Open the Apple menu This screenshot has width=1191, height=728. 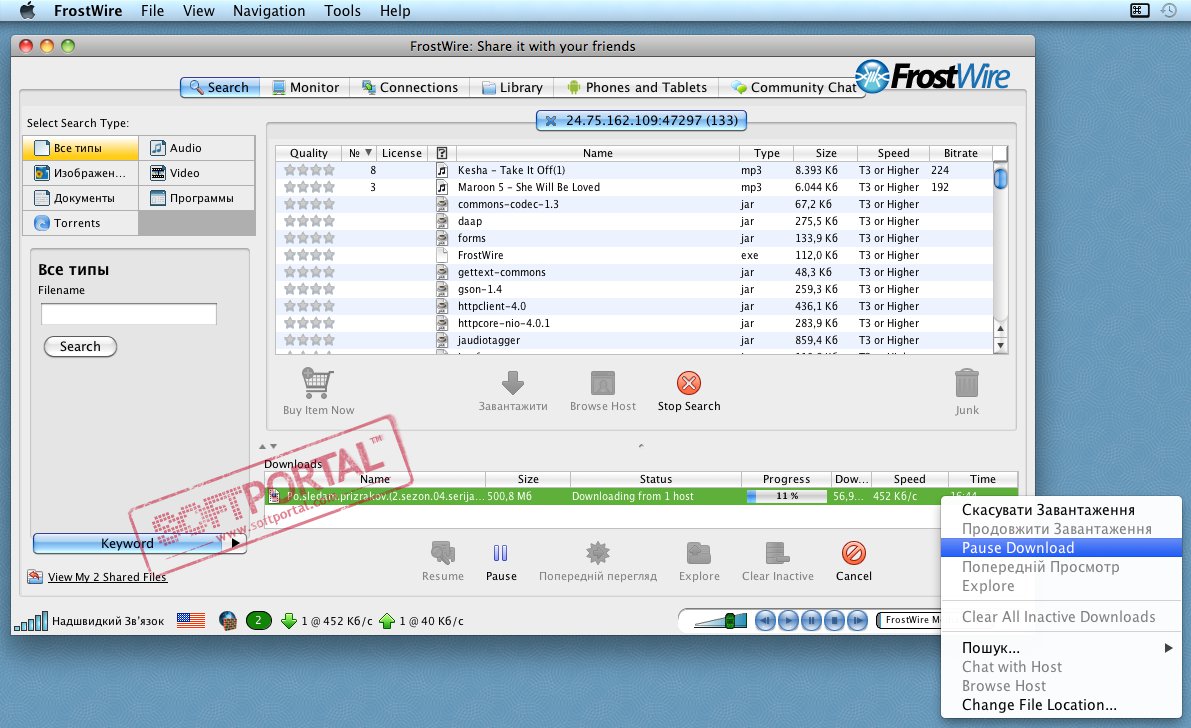27,11
